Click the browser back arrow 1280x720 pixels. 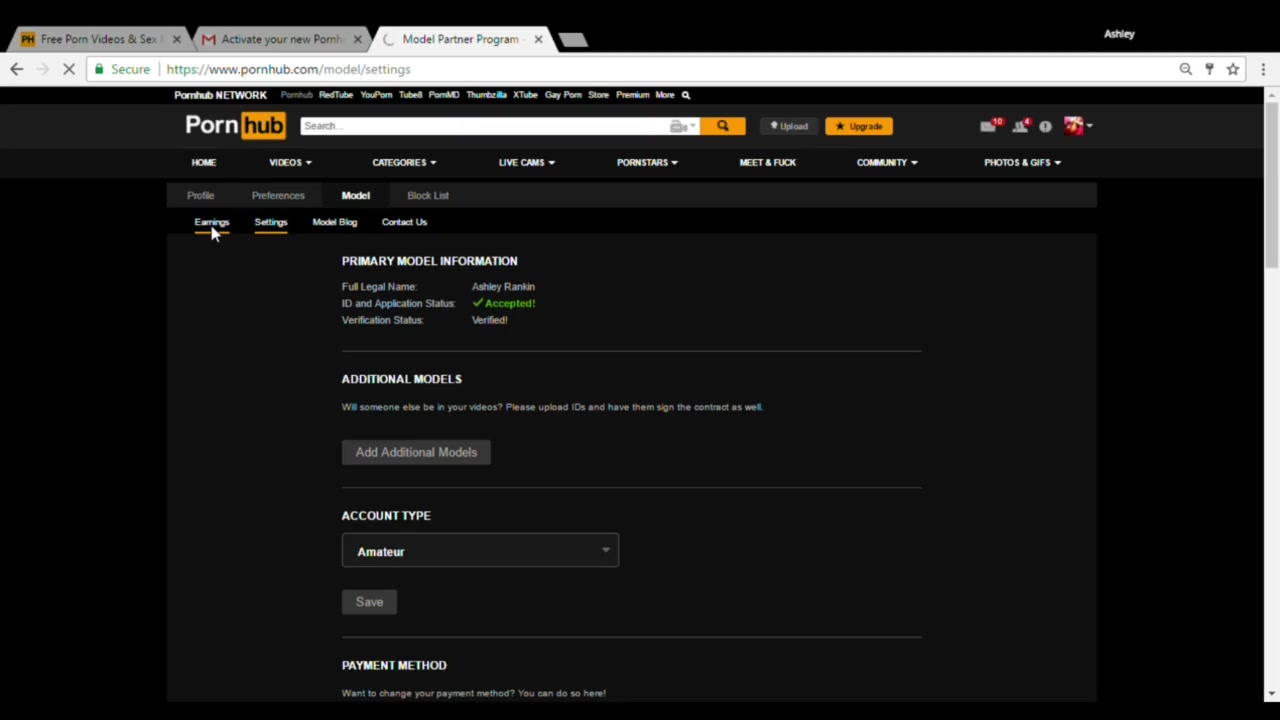coord(17,69)
